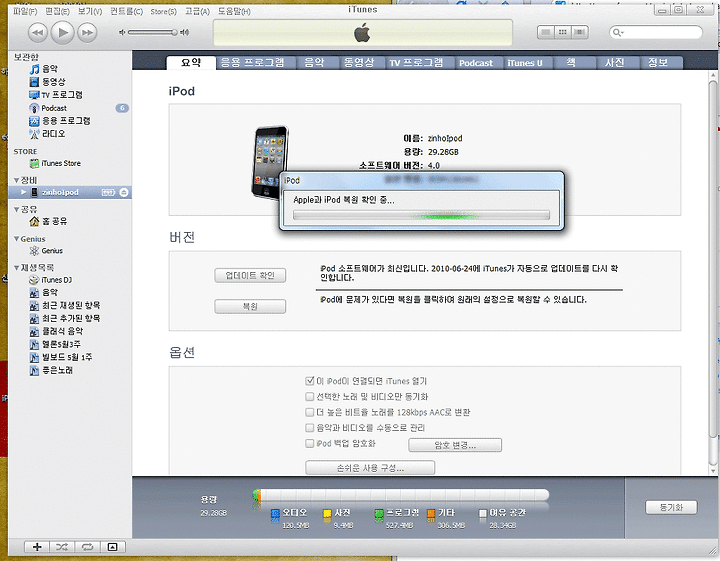Toggle 128kbps AAC로 변환 checkbox
Viewport: 720px width, 561px height.
click(x=310, y=412)
